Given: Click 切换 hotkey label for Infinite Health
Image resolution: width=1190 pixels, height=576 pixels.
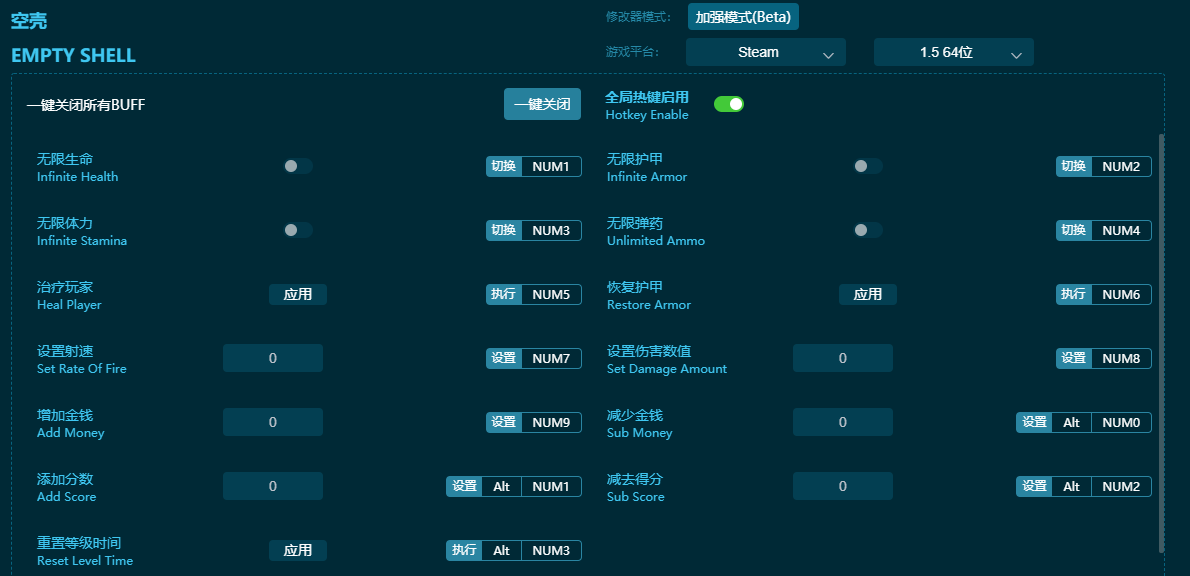Looking at the screenshot, I should point(504,166).
